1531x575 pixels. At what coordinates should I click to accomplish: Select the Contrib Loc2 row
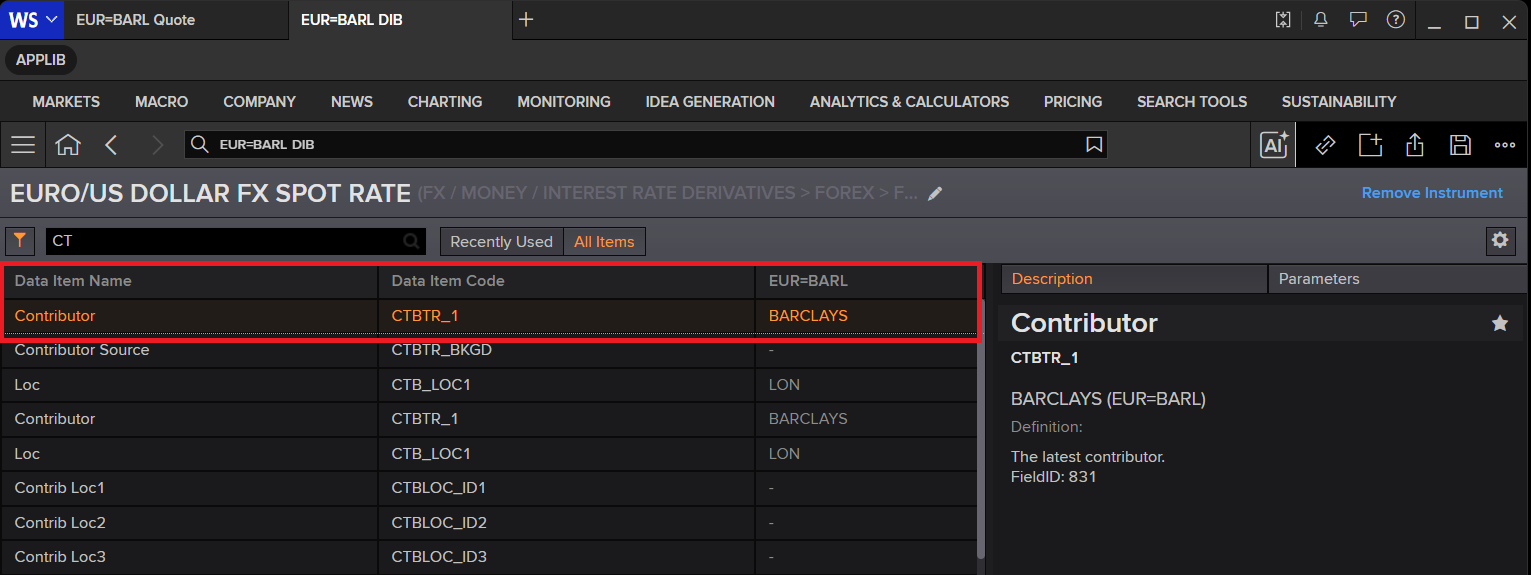tap(490, 523)
